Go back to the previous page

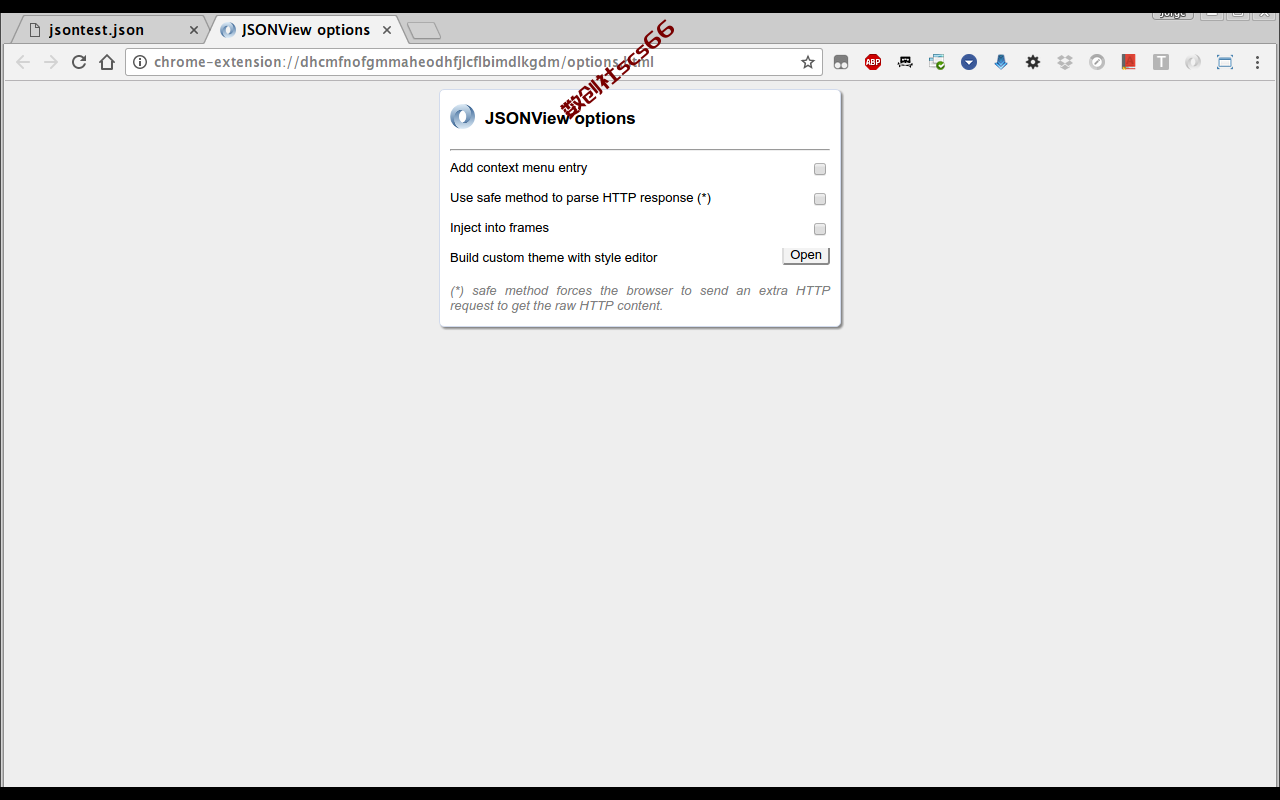tap(23, 62)
